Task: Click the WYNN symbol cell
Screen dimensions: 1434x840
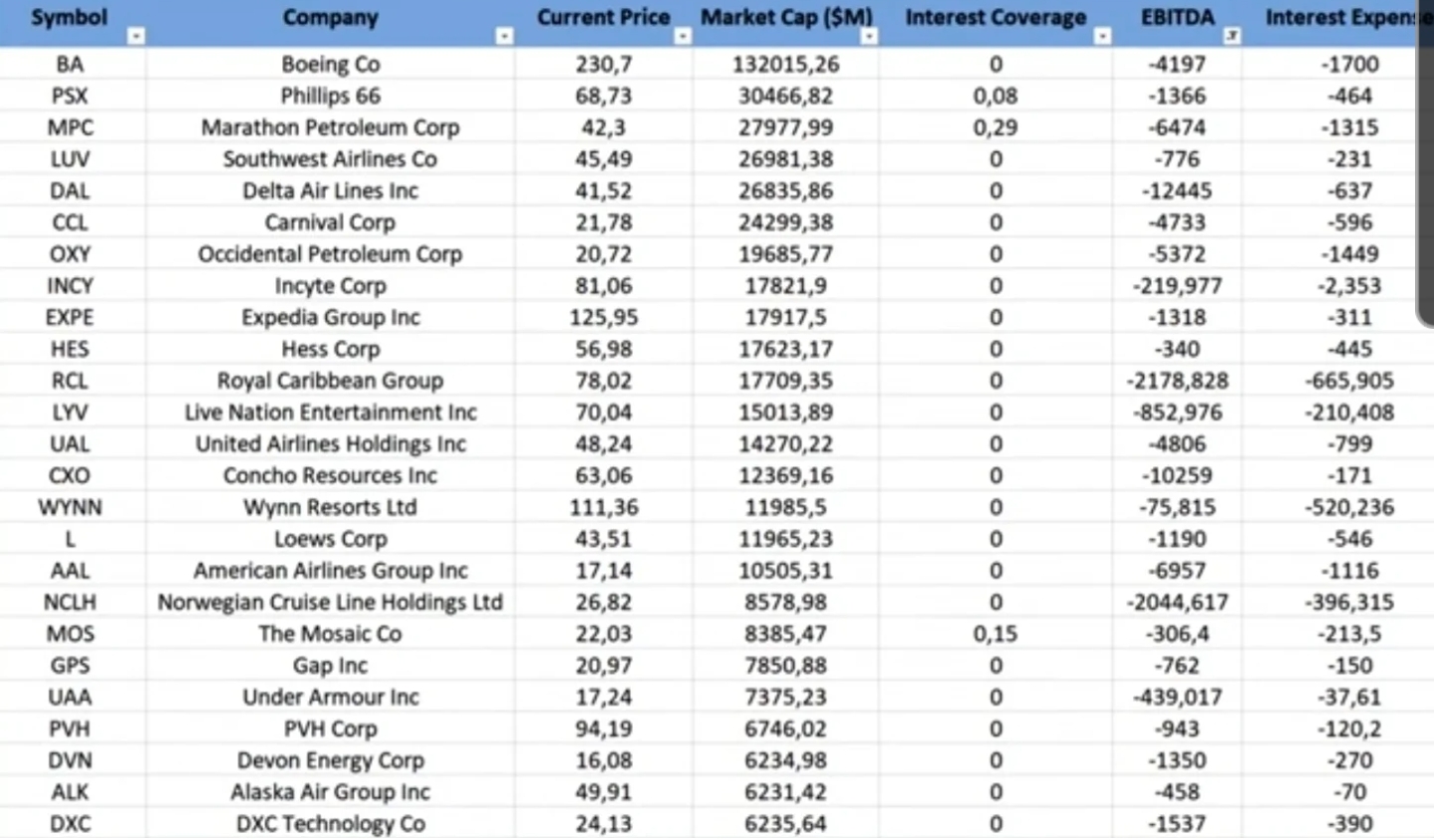Action: [70, 507]
